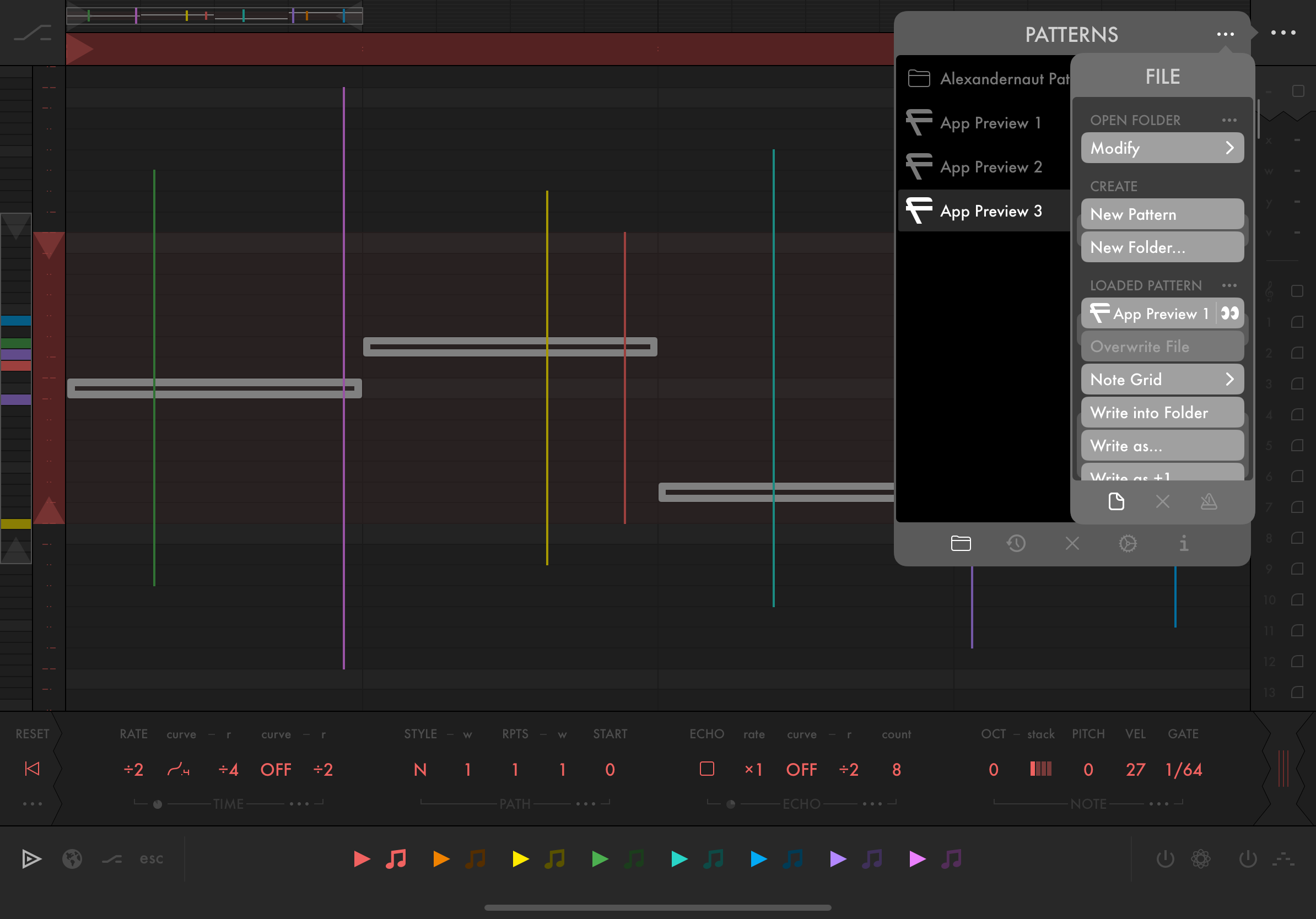The image size is (1316, 919).
Task: Click the history clock icon in Patterns
Action: (x=1016, y=543)
